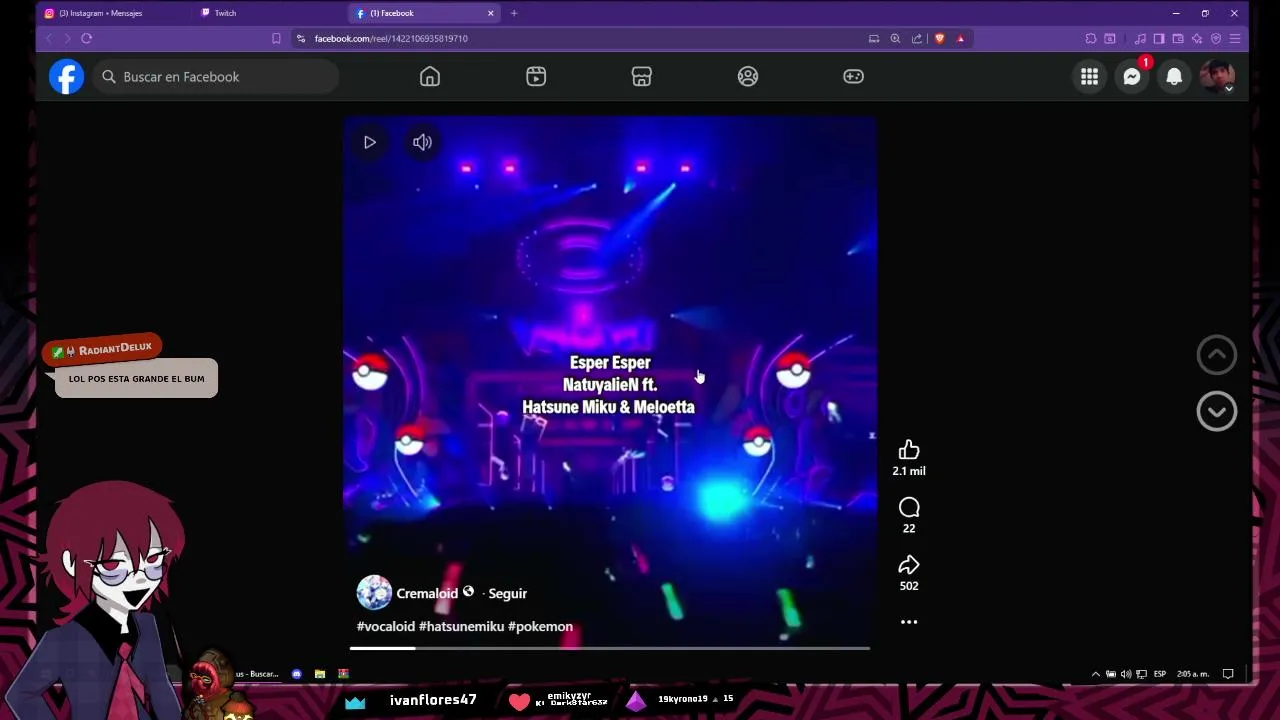Open Leo AI sparkle icon
Viewport: 1280px width, 720px height.
[x=1197, y=38]
